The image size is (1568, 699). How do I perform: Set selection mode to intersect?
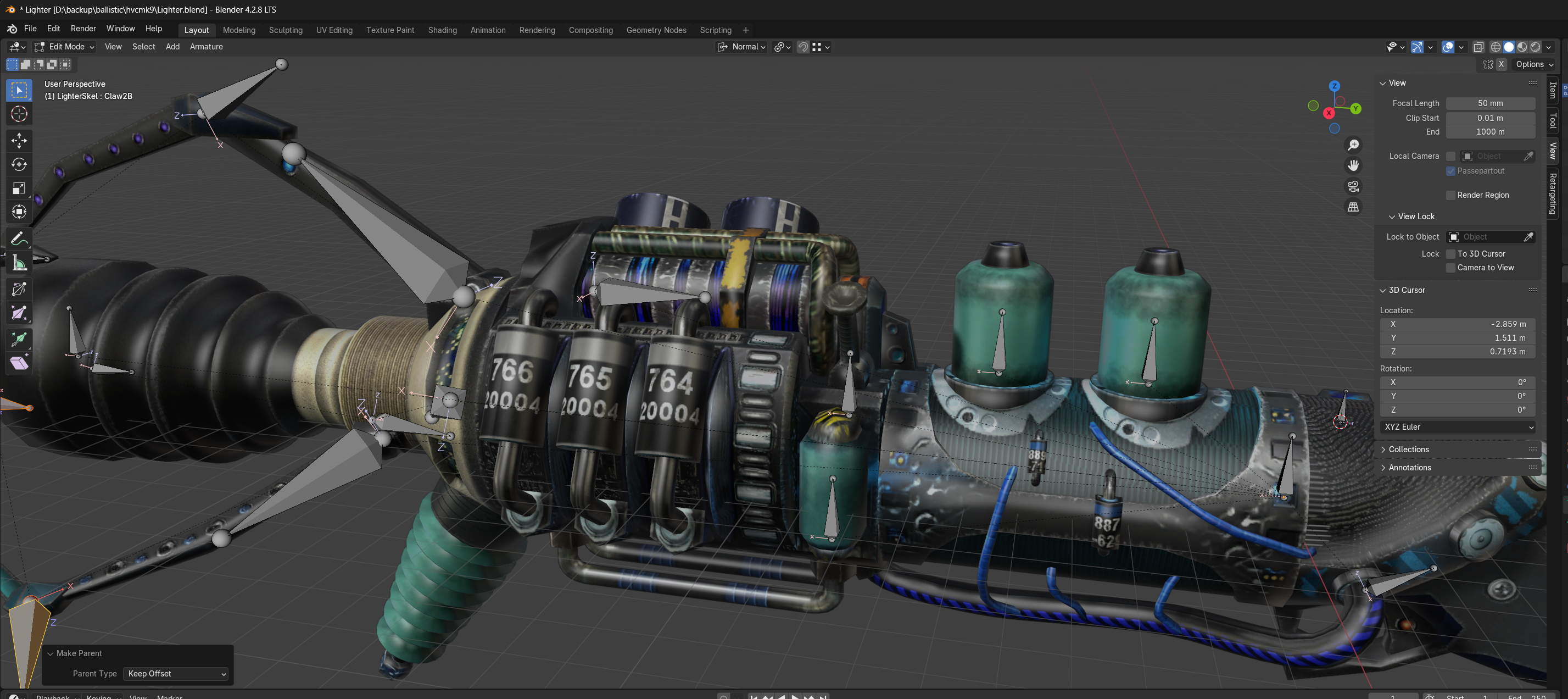66,64
